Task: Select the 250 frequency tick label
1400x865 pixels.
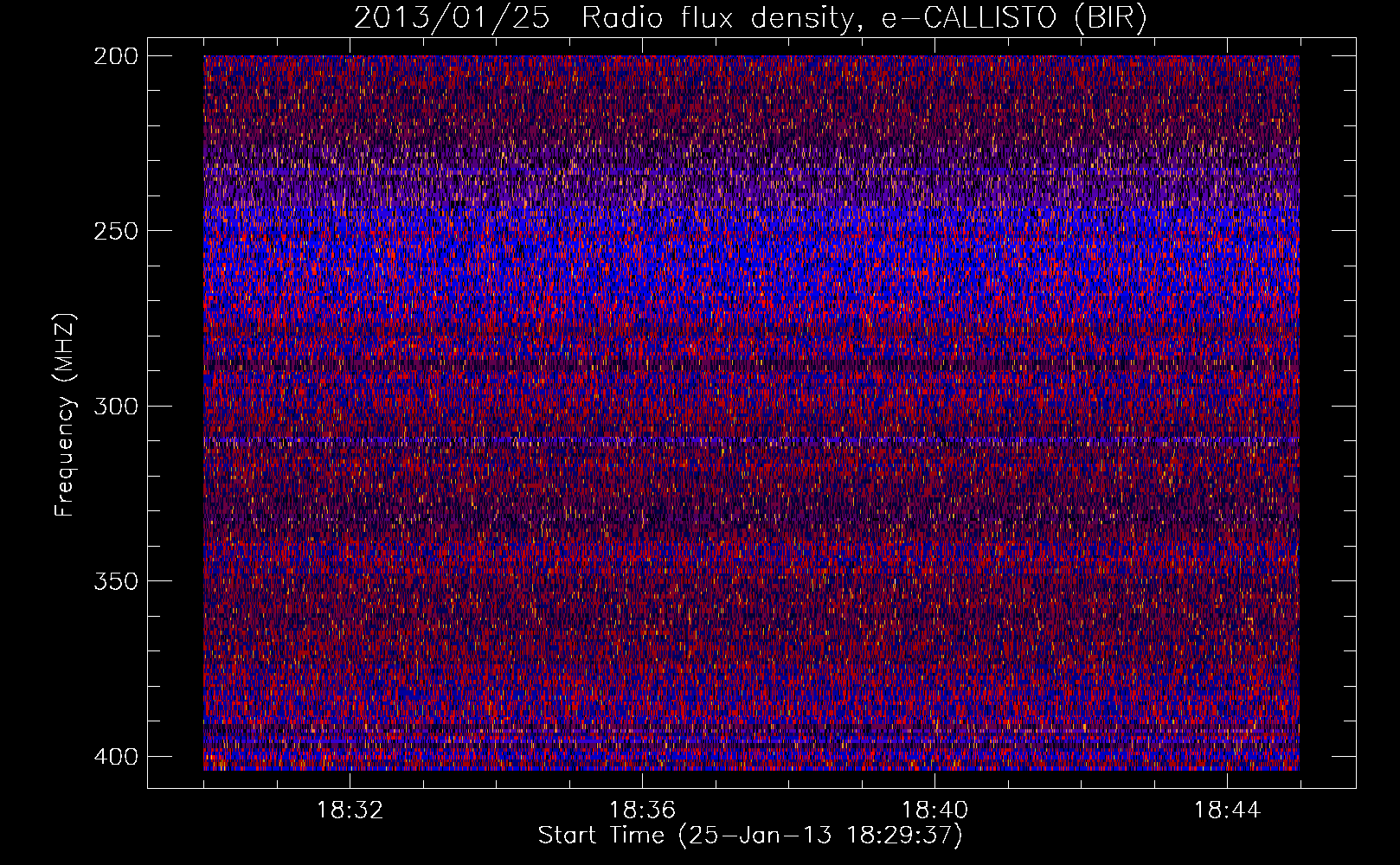Action: (115, 231)
